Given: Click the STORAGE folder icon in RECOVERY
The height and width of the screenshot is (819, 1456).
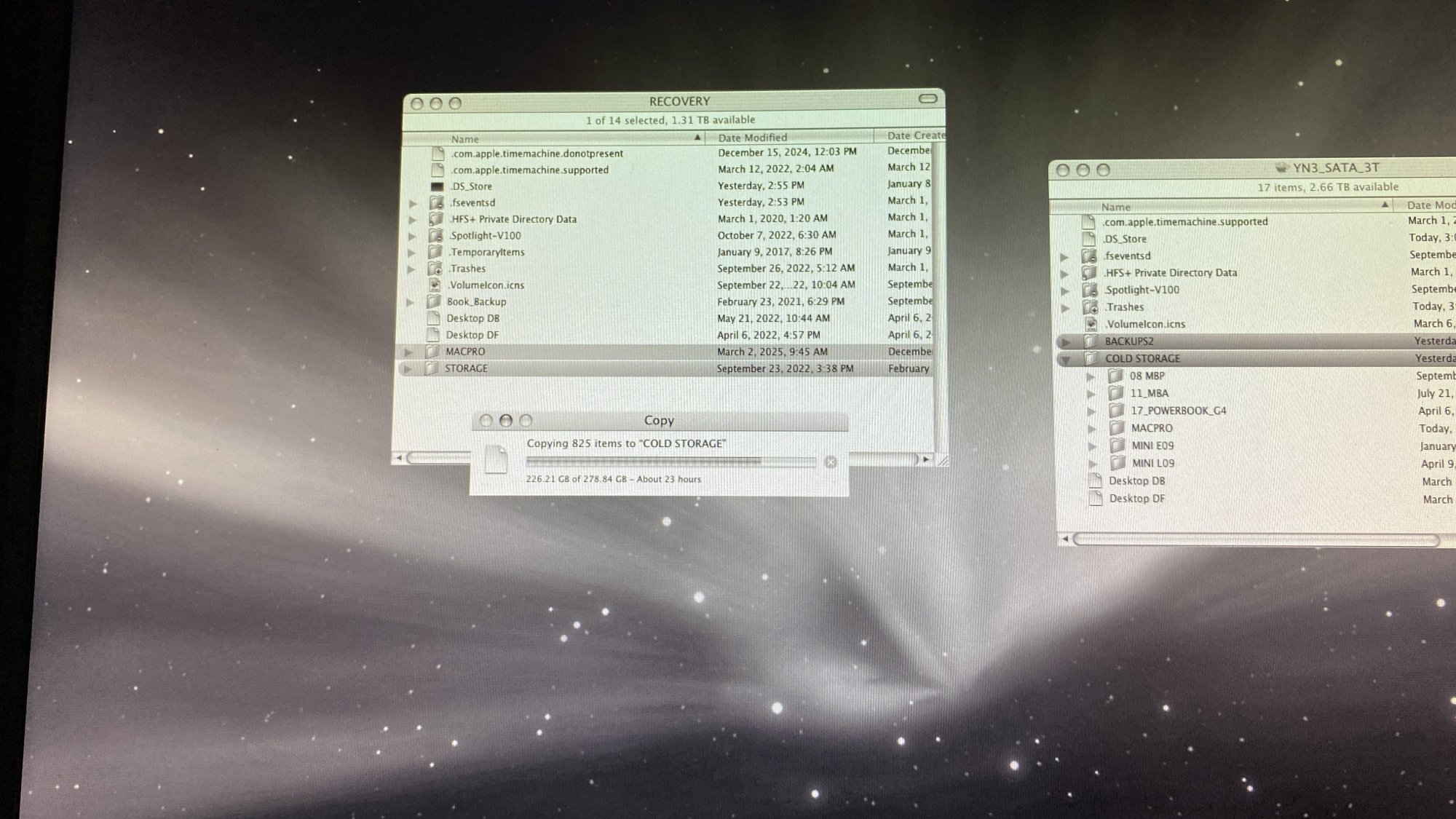Looking at the screenshot, I should click(432, 368).
